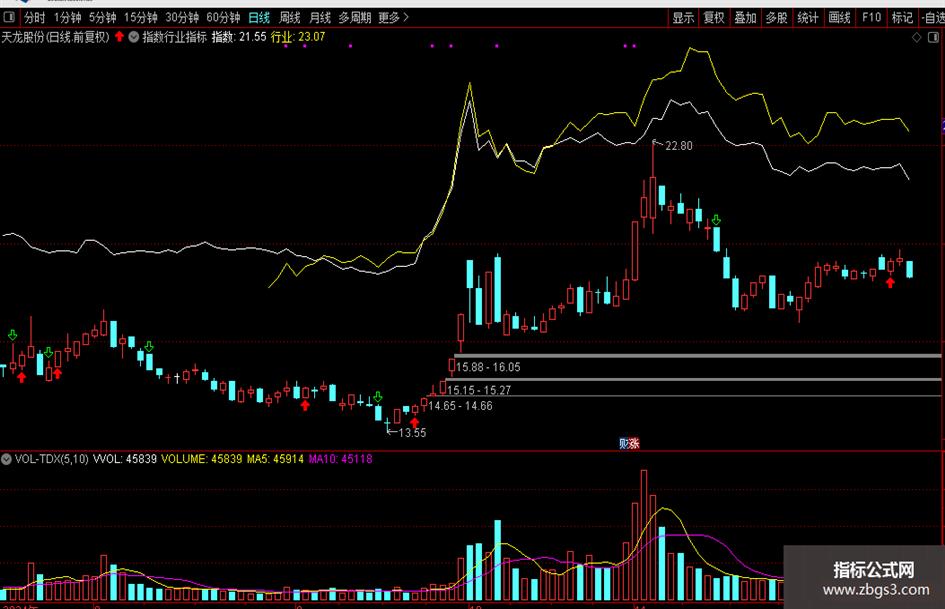
Task: Click the 14.65 - 14.66 gap label
Action: (x=460, y=406)
